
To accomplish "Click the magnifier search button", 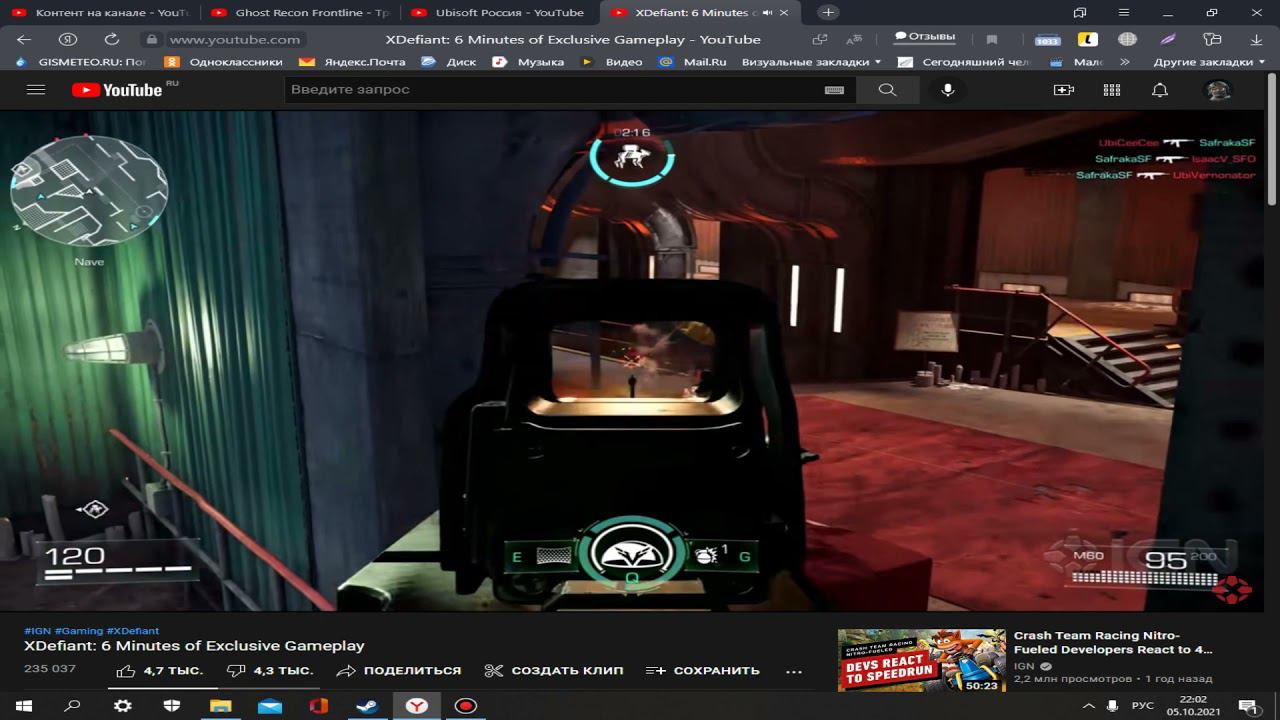I will 887,90.
